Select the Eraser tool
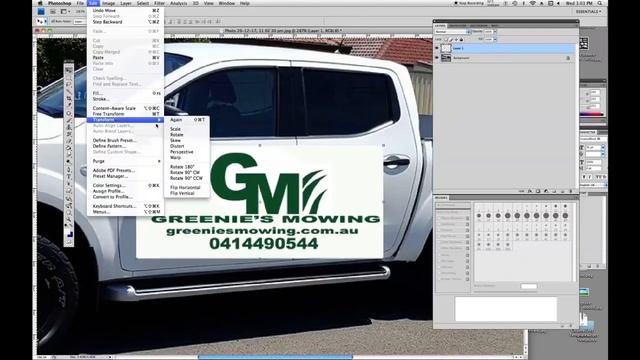Screen dimensions: 640x360 point(69,142)
